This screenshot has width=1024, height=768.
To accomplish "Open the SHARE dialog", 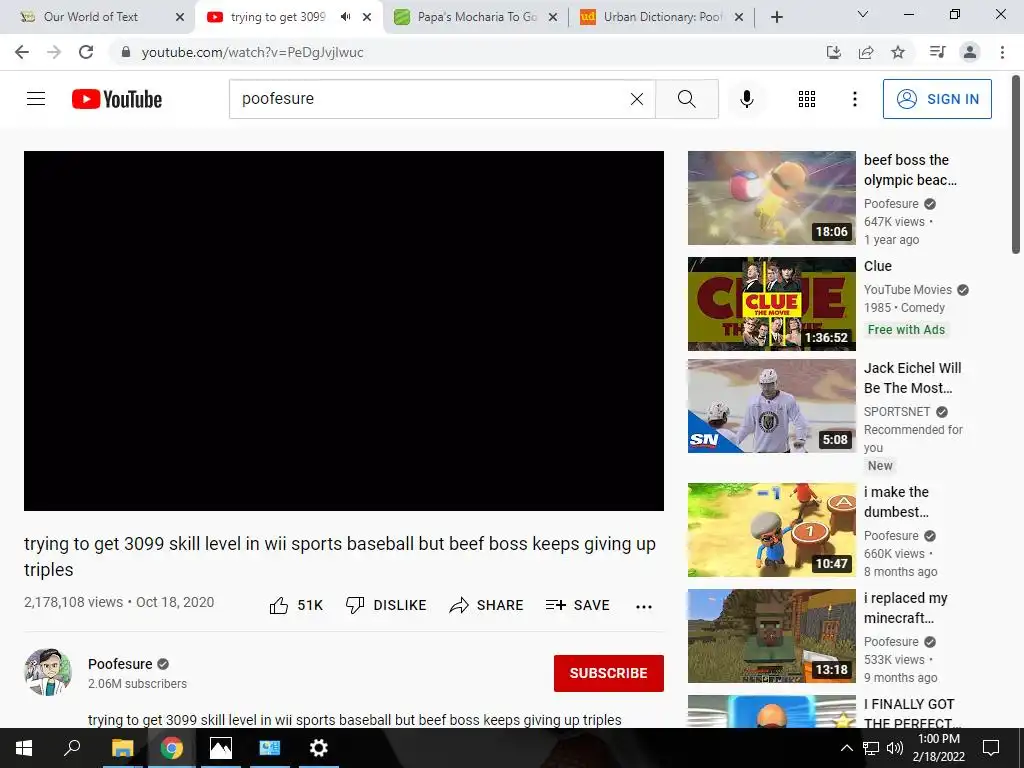I will coord(487,605).
